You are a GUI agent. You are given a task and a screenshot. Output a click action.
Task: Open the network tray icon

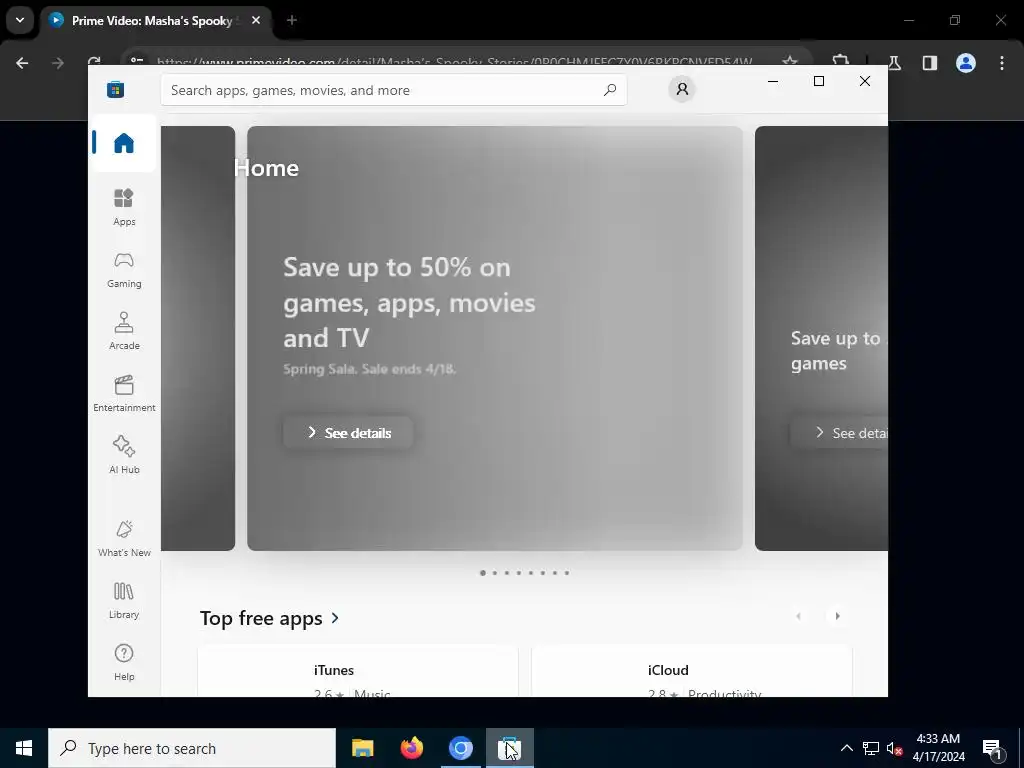point(871,748)
